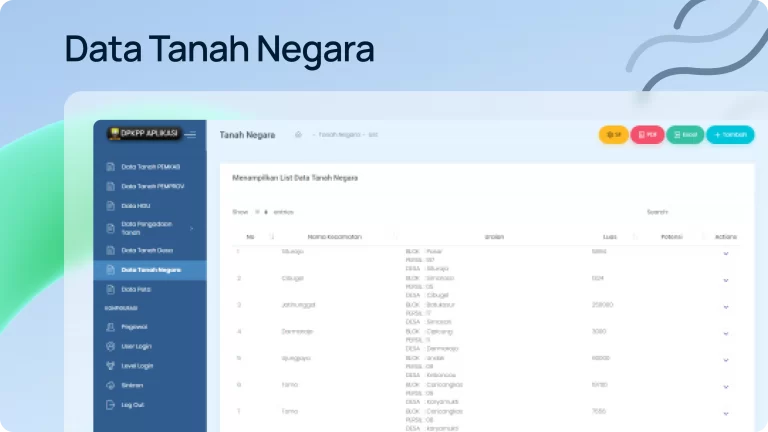Click the Tanah Negara breadcrumb link
The height and width of the screenshot is (432, 768).
pyautogui.click(x=339, y=135)
